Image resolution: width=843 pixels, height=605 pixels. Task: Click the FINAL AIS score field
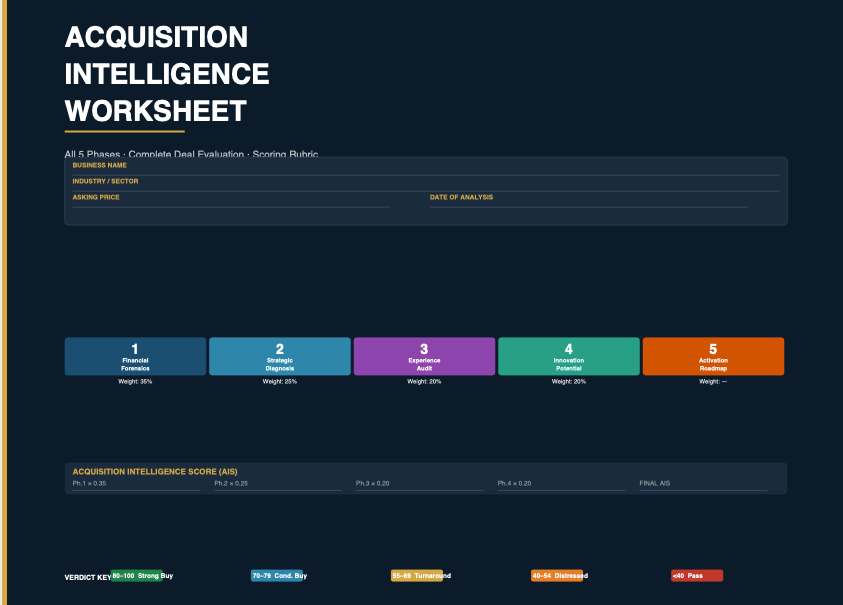click(703, 485)
